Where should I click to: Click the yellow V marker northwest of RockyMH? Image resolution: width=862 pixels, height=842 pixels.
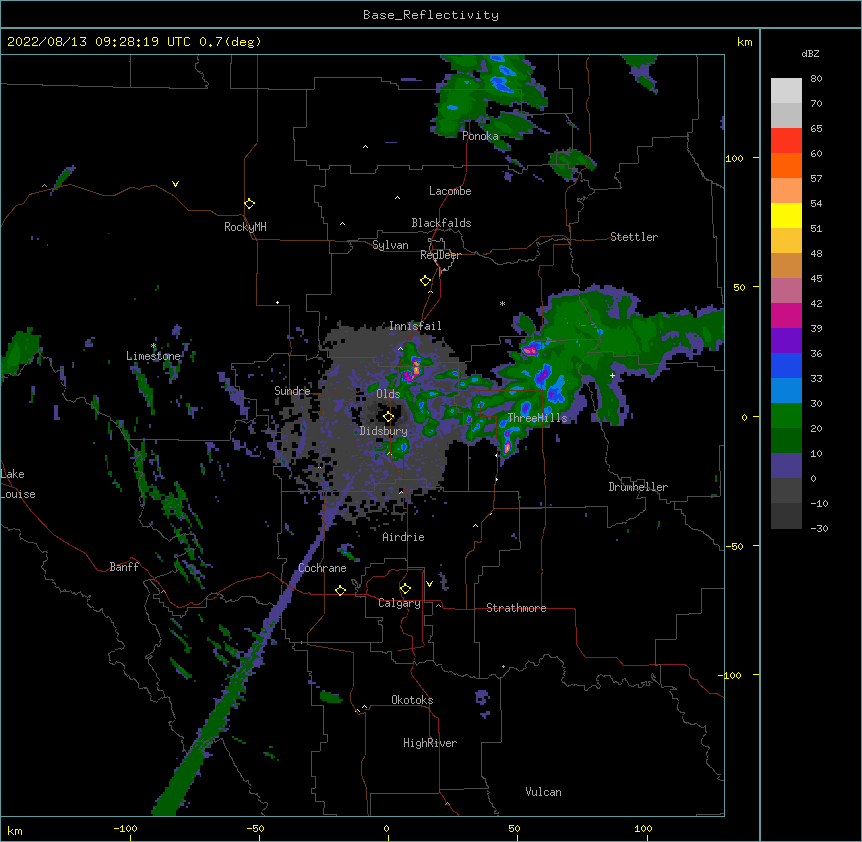pos(175,184)
